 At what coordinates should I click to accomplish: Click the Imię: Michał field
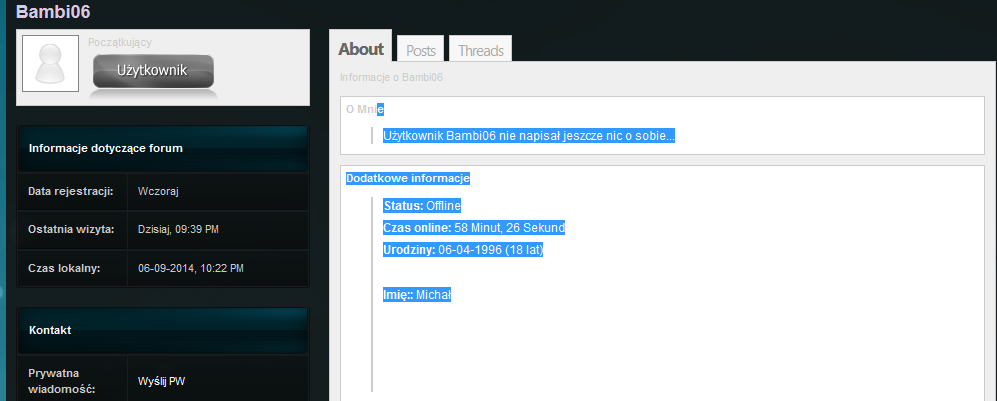coord(417,295)
